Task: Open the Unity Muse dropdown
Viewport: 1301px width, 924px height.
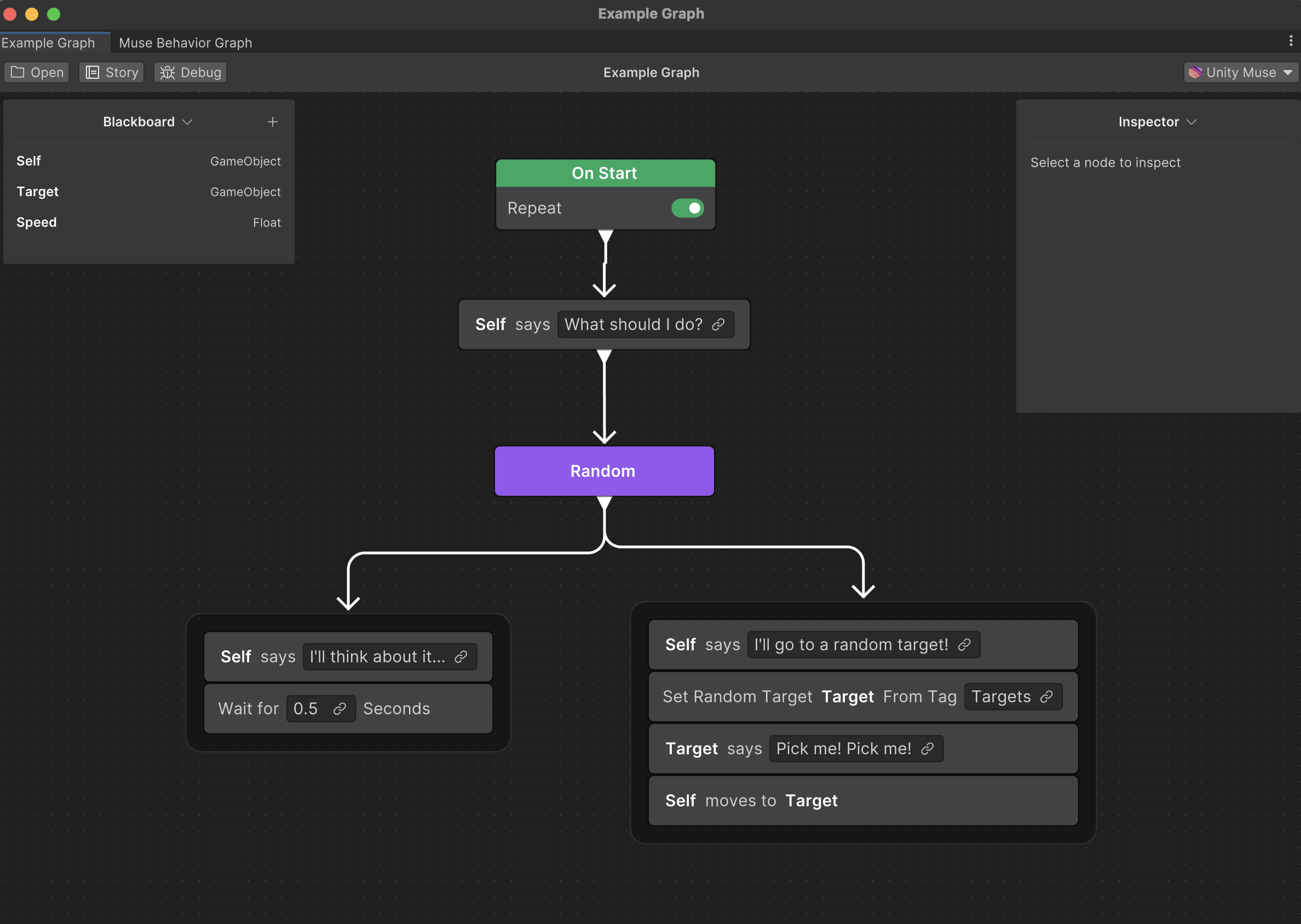Action: point(1241,72)
